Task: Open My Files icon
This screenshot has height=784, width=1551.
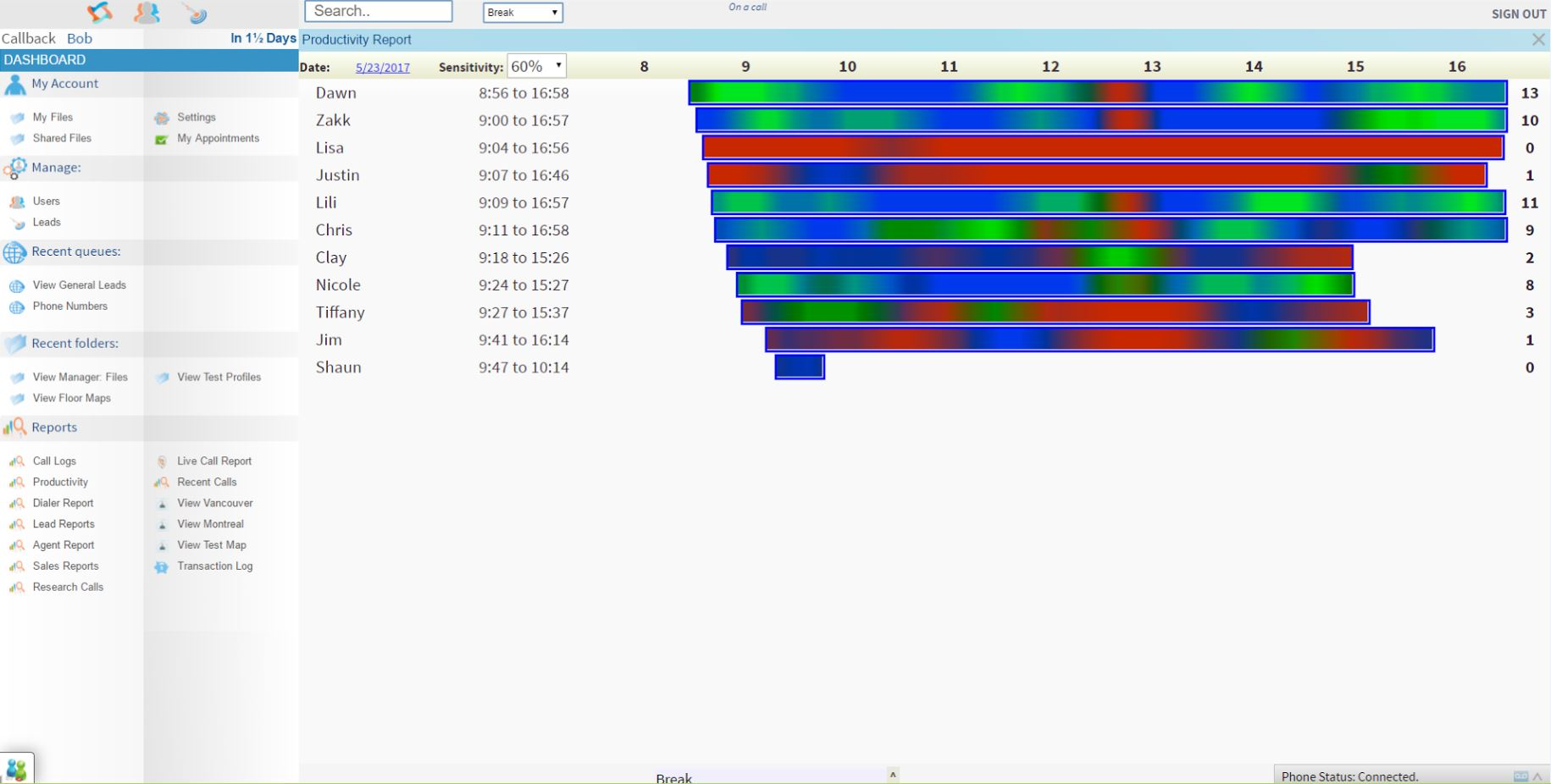Action: click(17, 118)
